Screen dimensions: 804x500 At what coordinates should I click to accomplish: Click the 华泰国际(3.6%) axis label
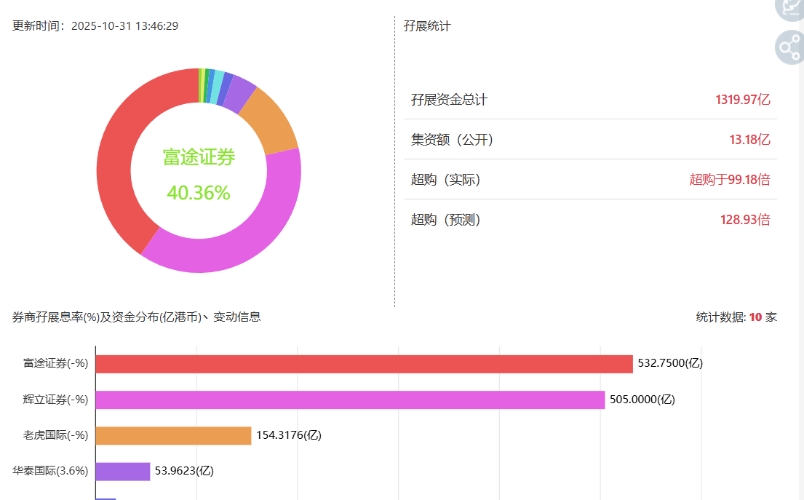(50, 471)
